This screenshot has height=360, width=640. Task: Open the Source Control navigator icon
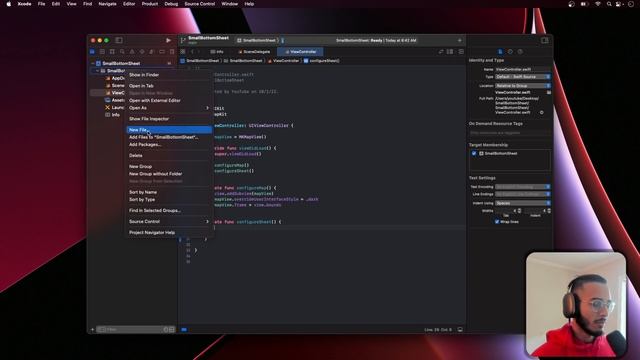pyautogui.click(x=102, y=52)
